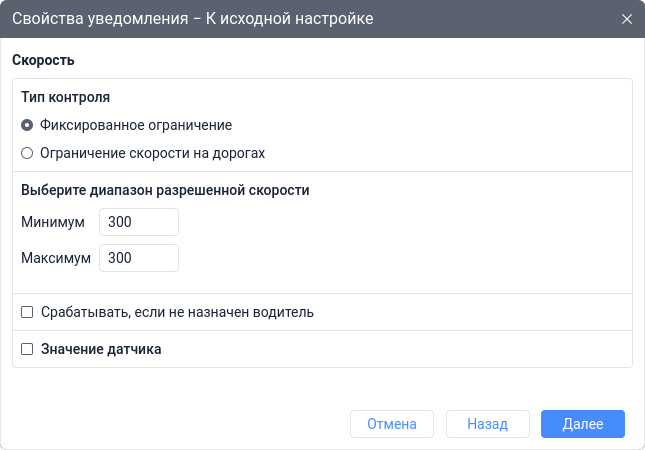Click the Скорость section heading

[43, 60]
